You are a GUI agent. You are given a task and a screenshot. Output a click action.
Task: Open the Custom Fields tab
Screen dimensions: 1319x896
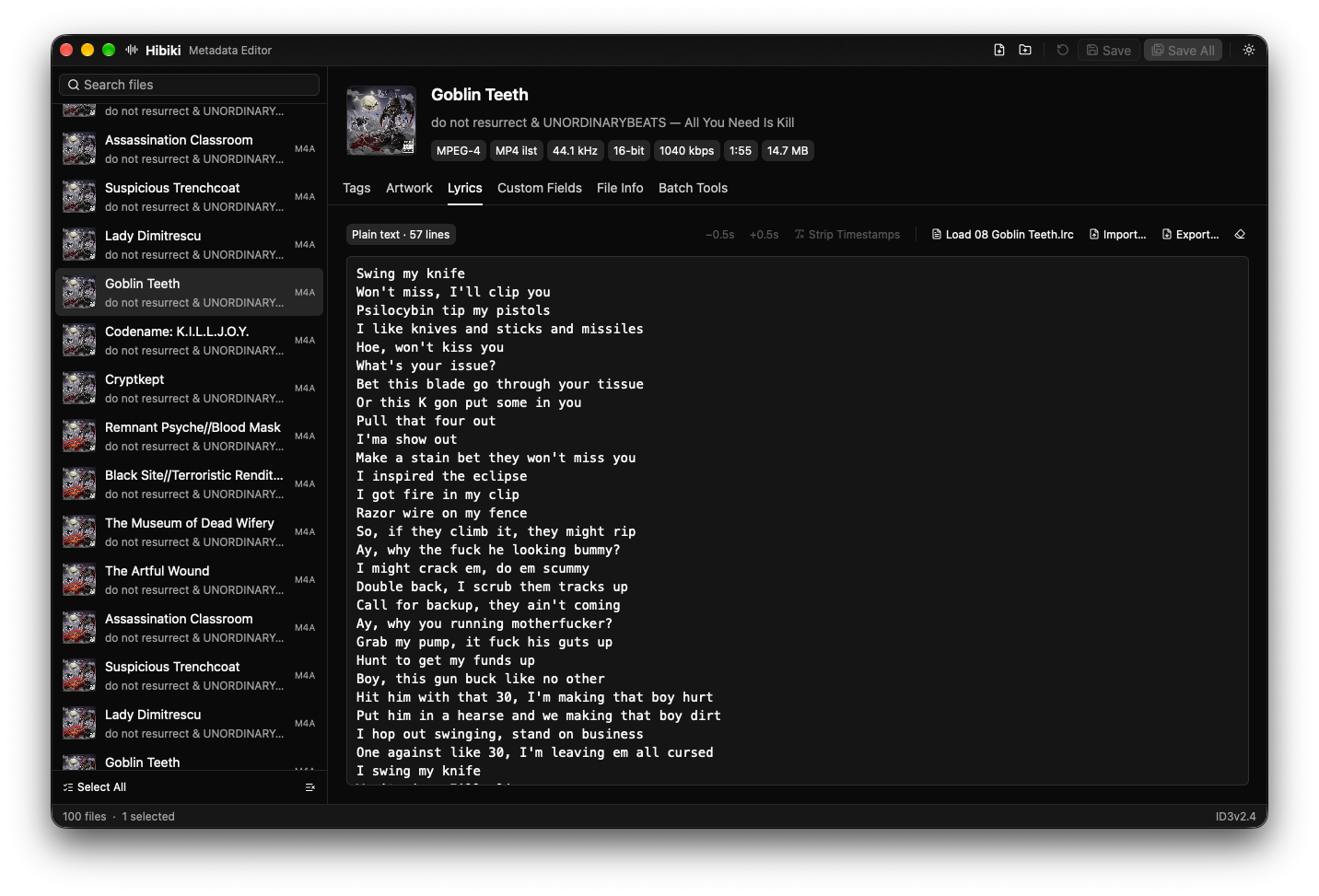pyautogui.click(x=540, y=188)
